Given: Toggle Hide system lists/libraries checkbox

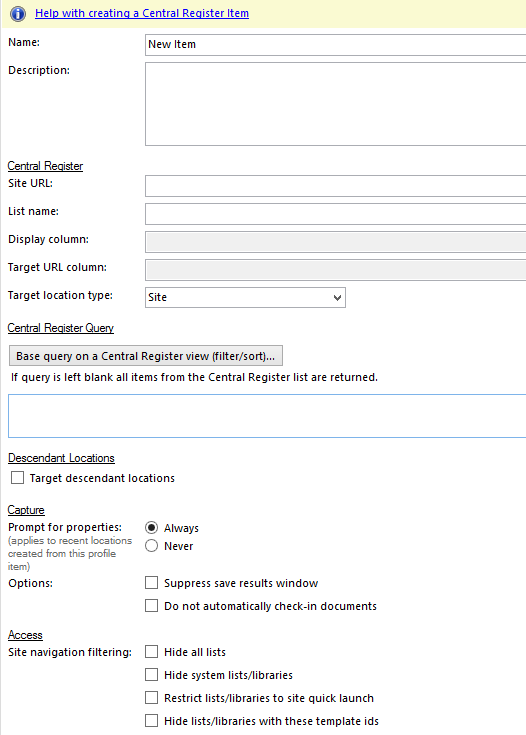Looking at the screenshot, I should (x=151, y=675).
